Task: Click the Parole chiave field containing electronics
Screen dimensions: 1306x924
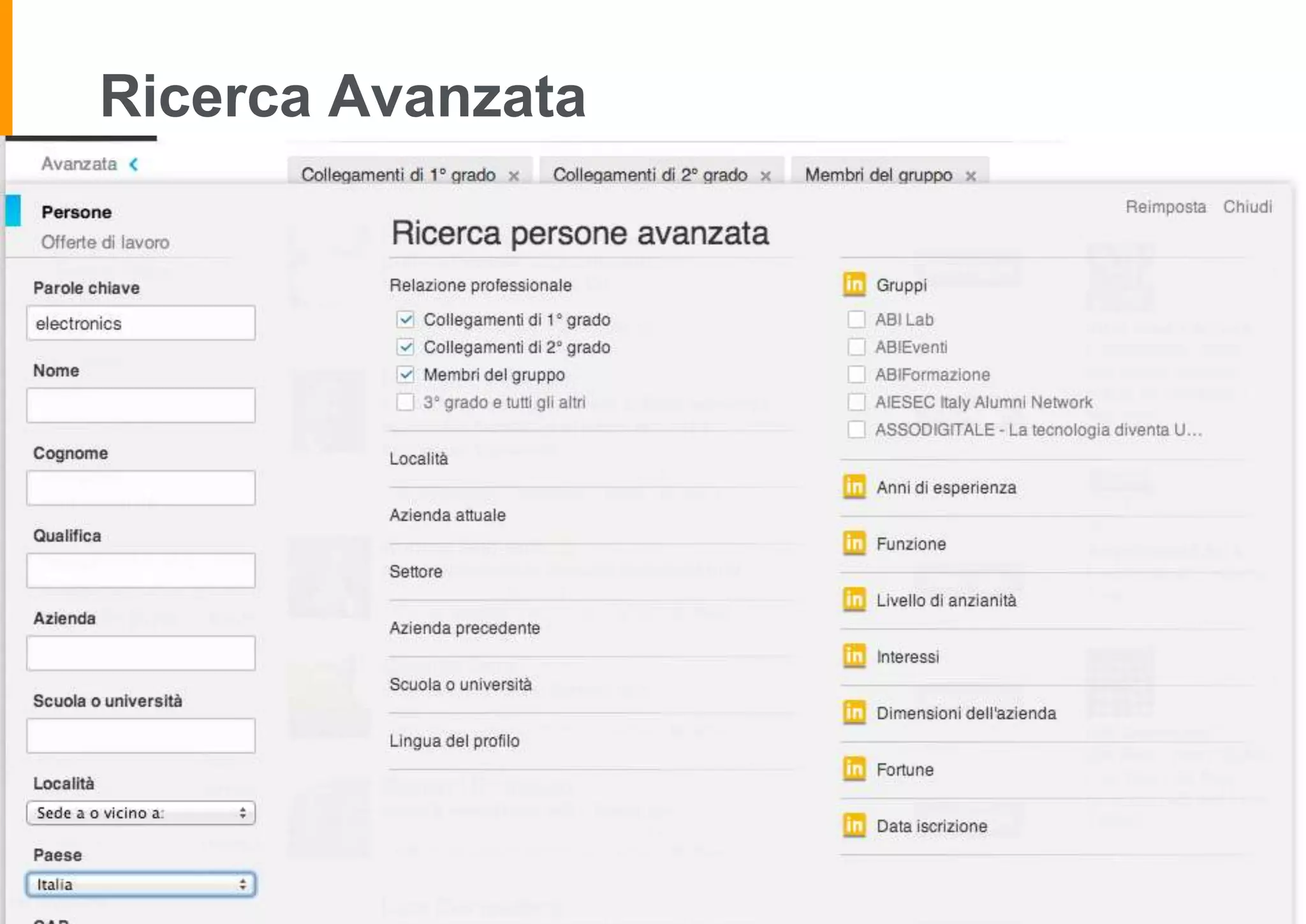Action: click(141, 323)
